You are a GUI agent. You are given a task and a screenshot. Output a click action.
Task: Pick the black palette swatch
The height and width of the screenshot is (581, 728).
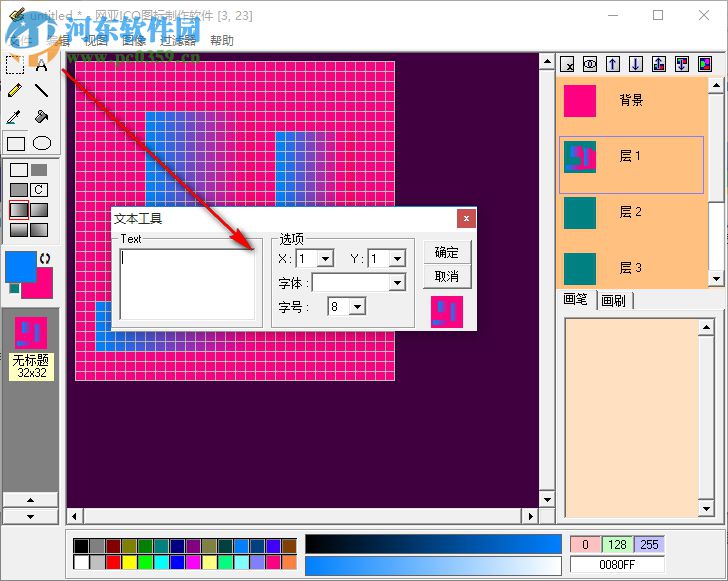point(81,546)
